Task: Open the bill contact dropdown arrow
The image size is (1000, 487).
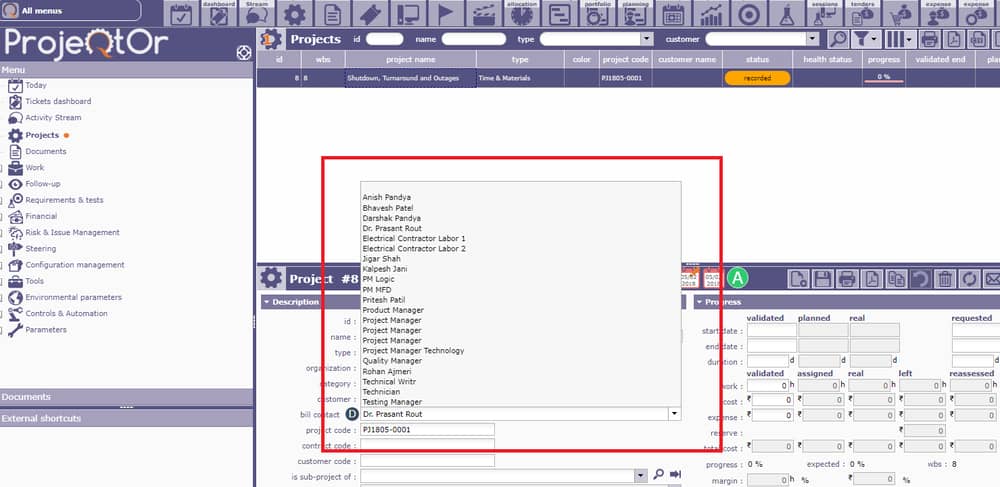Action: point(674,414)
